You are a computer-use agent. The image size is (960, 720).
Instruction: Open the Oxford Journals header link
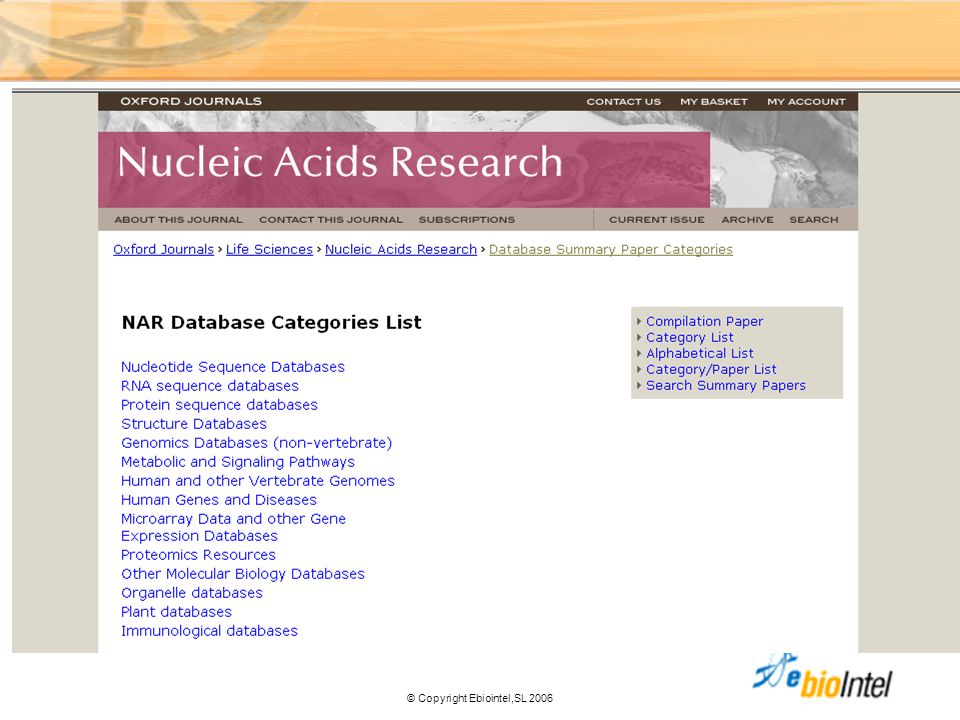coord(191,101)
